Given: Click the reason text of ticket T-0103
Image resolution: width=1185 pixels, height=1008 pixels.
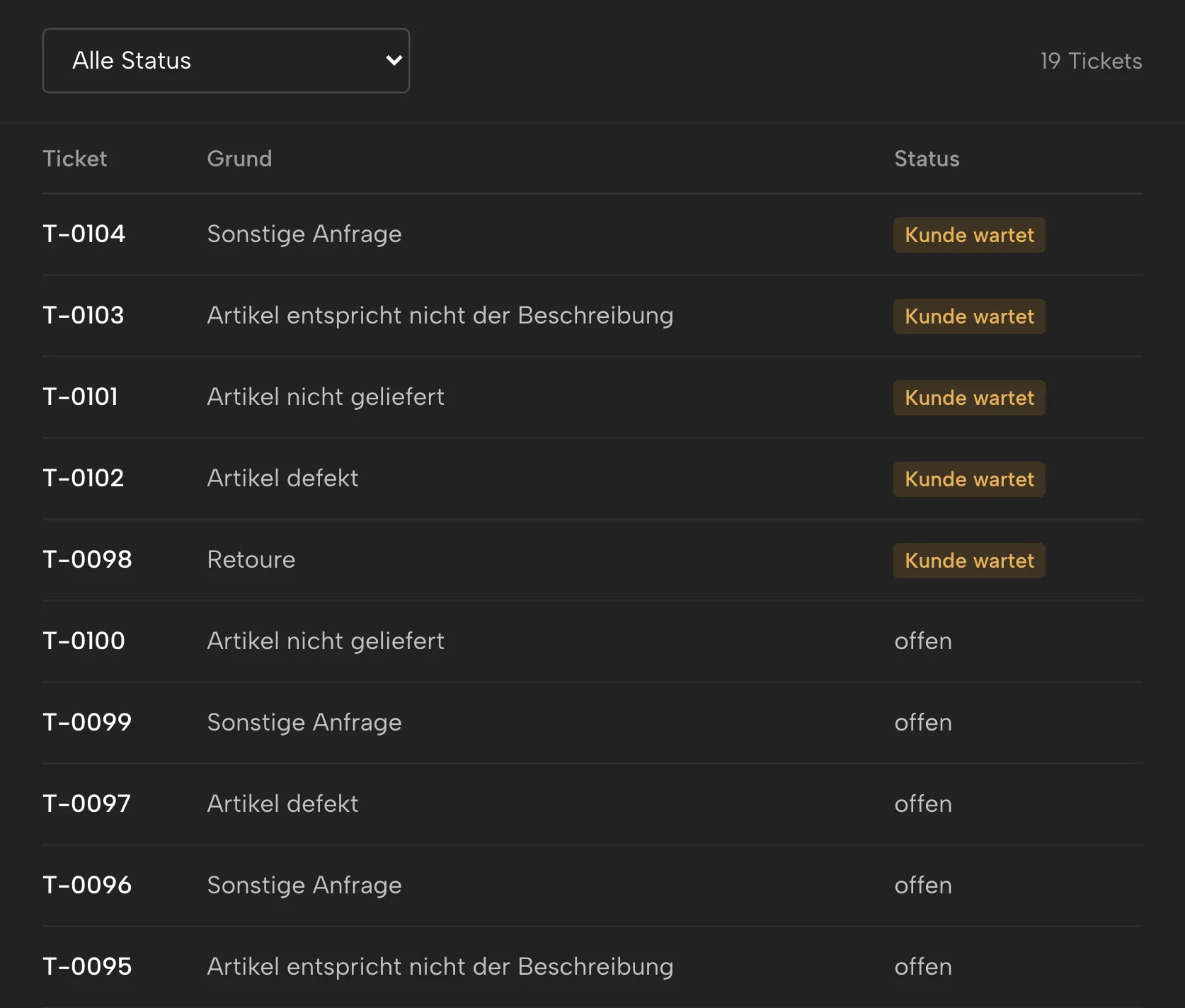Looking at the screenshot, I should pos(440,316).
